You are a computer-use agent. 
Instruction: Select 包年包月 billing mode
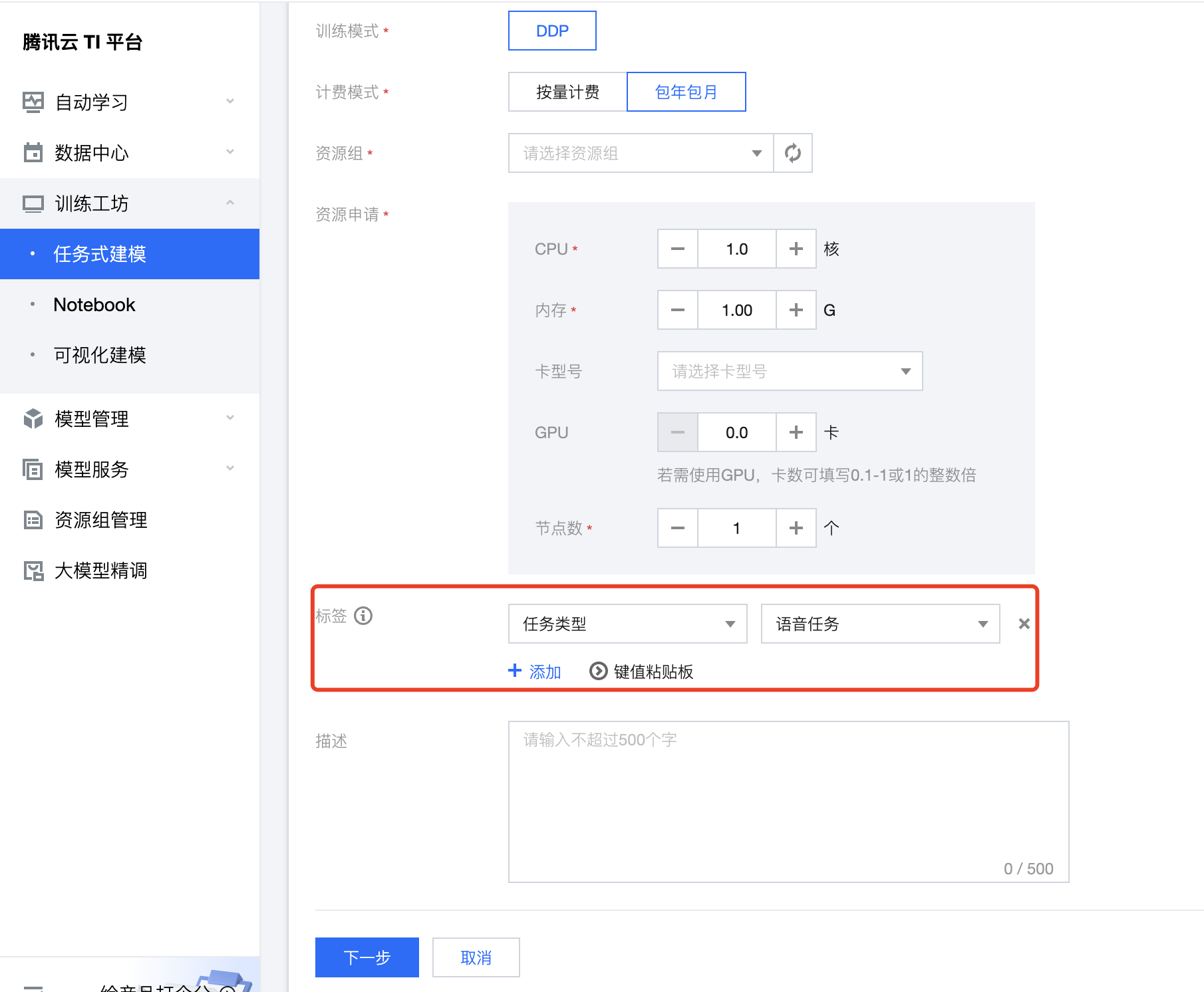click(x=686, y=92)
